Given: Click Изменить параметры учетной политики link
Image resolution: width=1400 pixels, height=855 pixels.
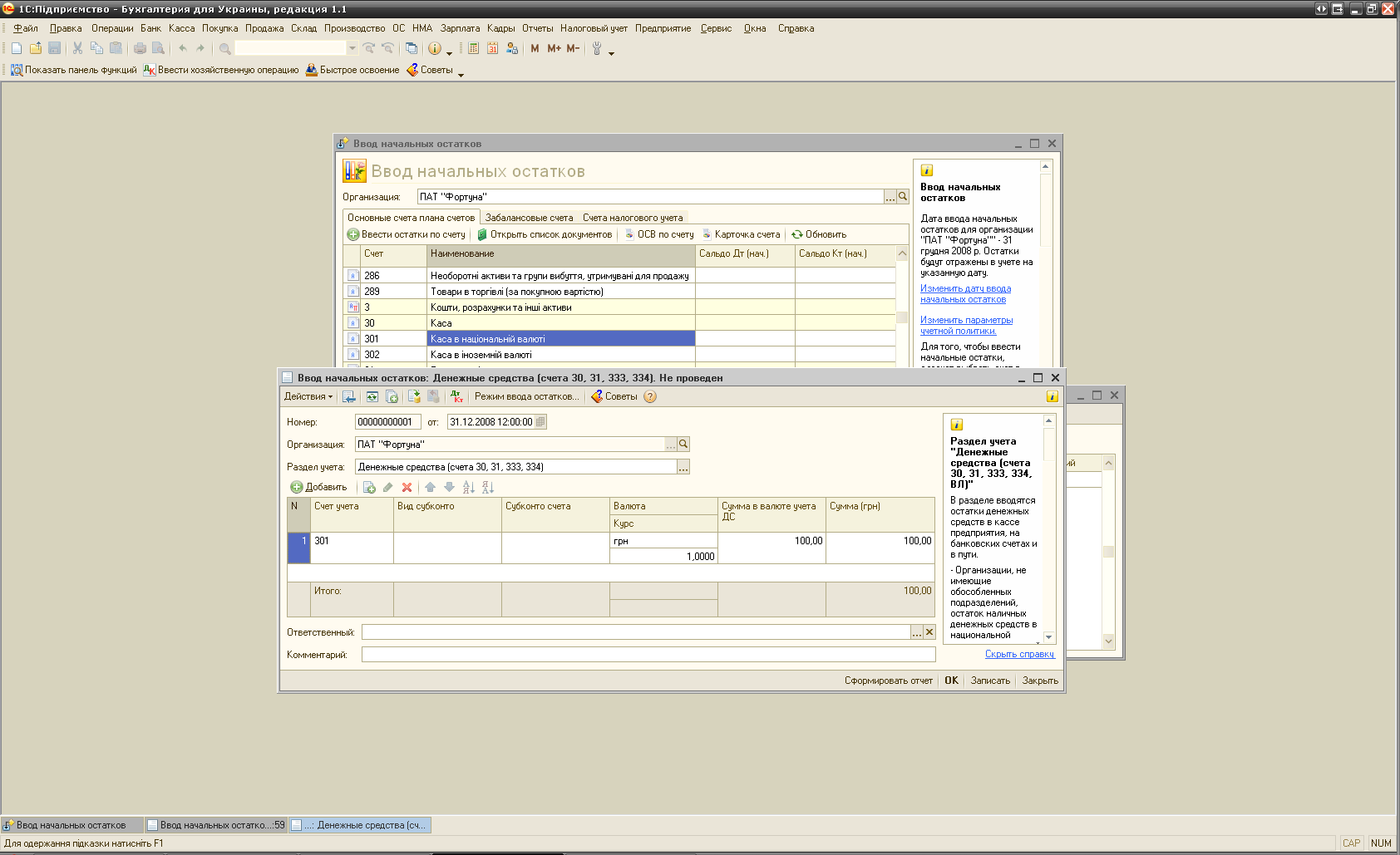Looking at the screenshot, I should tap(966, 326).
